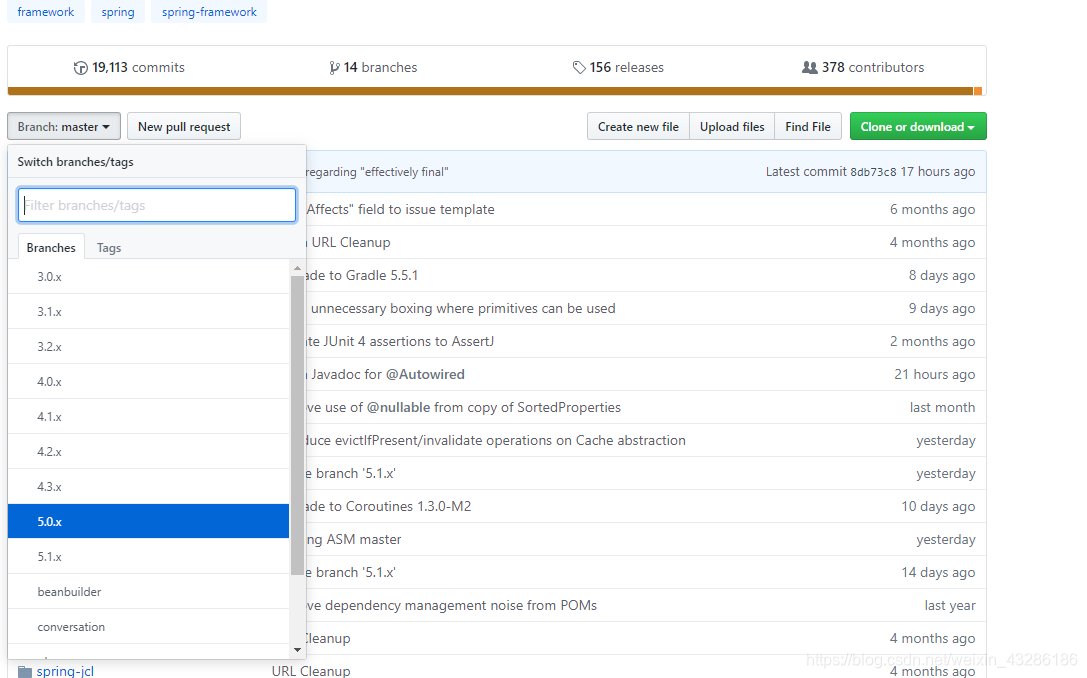1087x678 pixels.
Task: Open commit about JUnit 4 assertions to AssertJ
Action: [400, 342]
